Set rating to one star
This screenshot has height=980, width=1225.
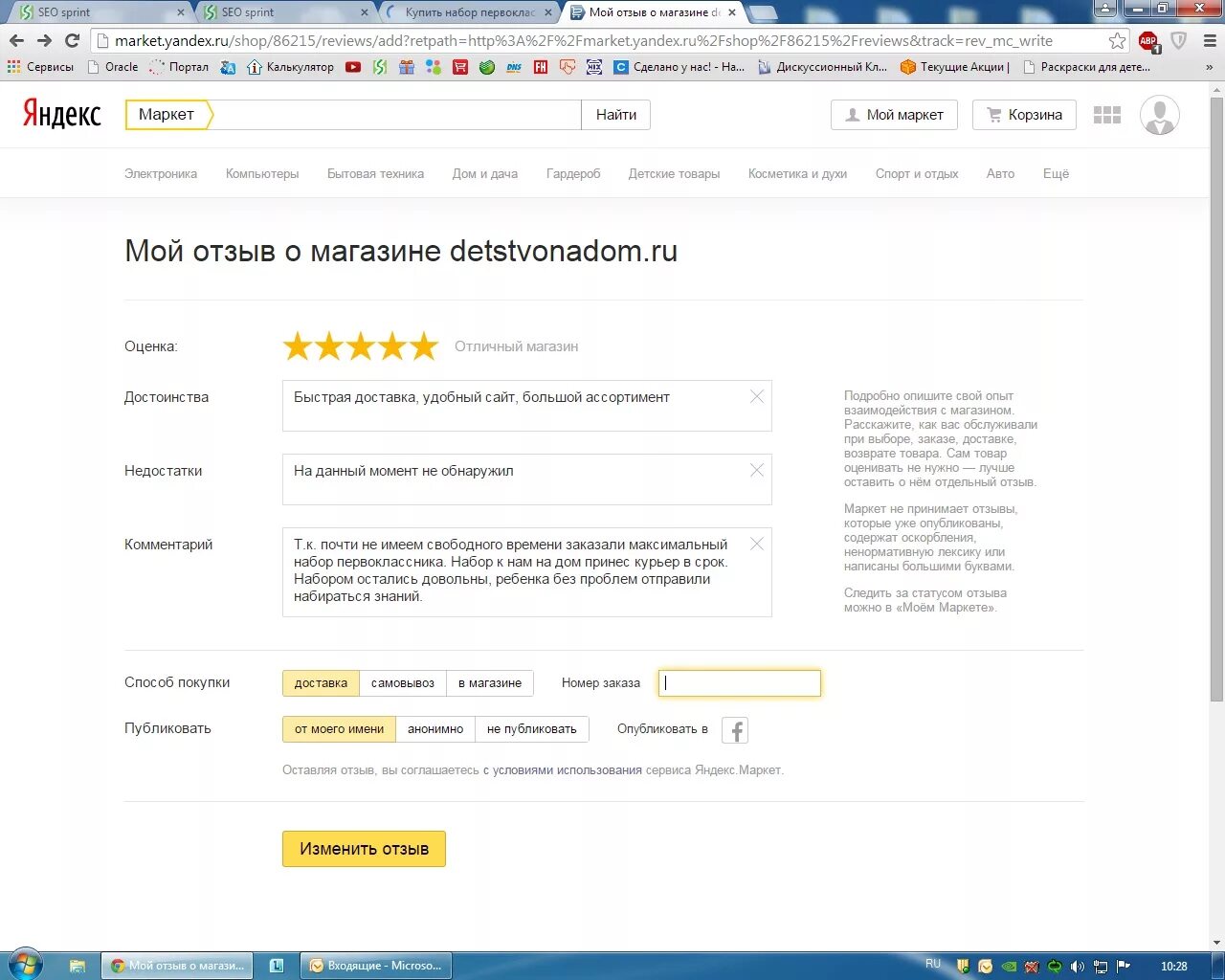point(298,346)
